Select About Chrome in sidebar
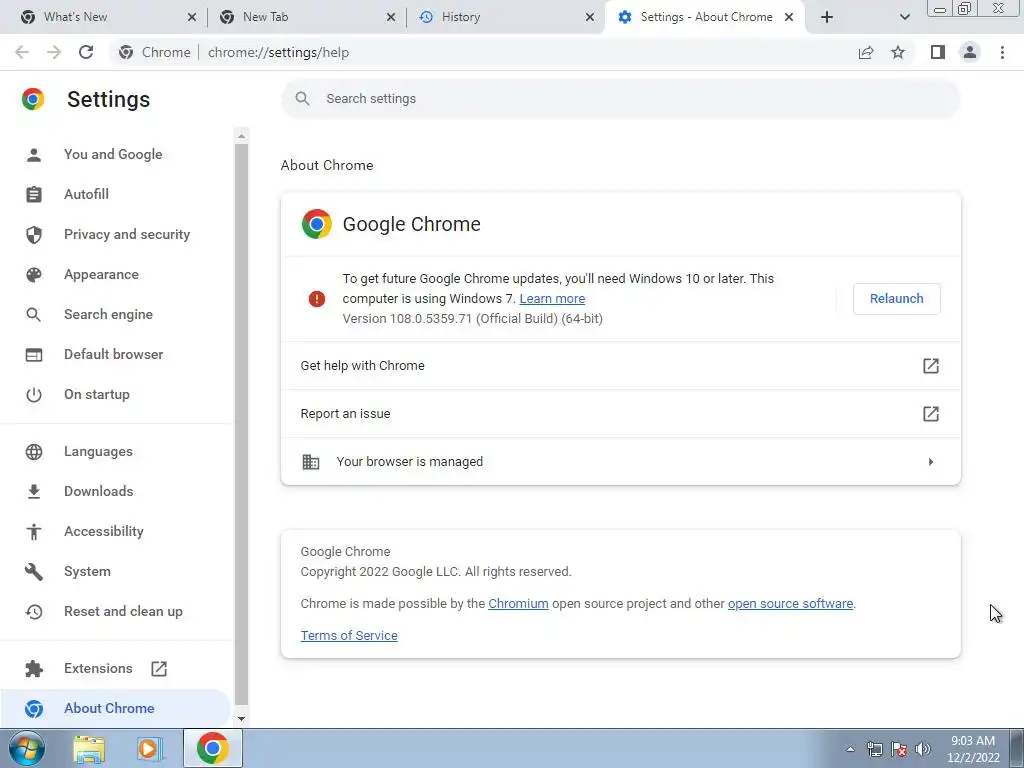The width and height of the screenshot is (1024, 768). coord(116,709)
